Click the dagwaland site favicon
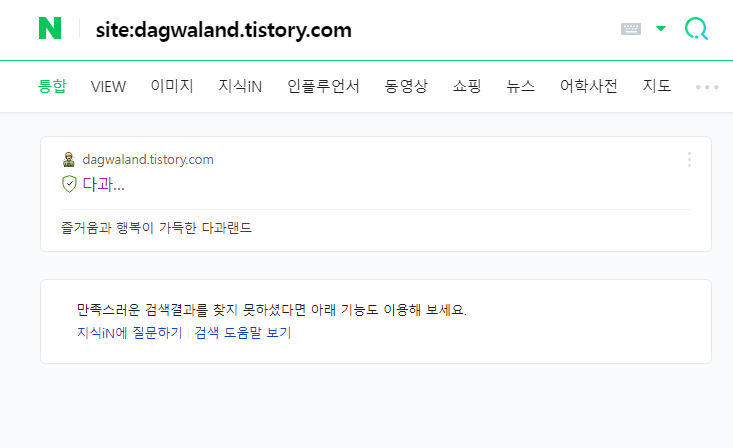The height and width of the screenshot is (448, 733). 69,159
